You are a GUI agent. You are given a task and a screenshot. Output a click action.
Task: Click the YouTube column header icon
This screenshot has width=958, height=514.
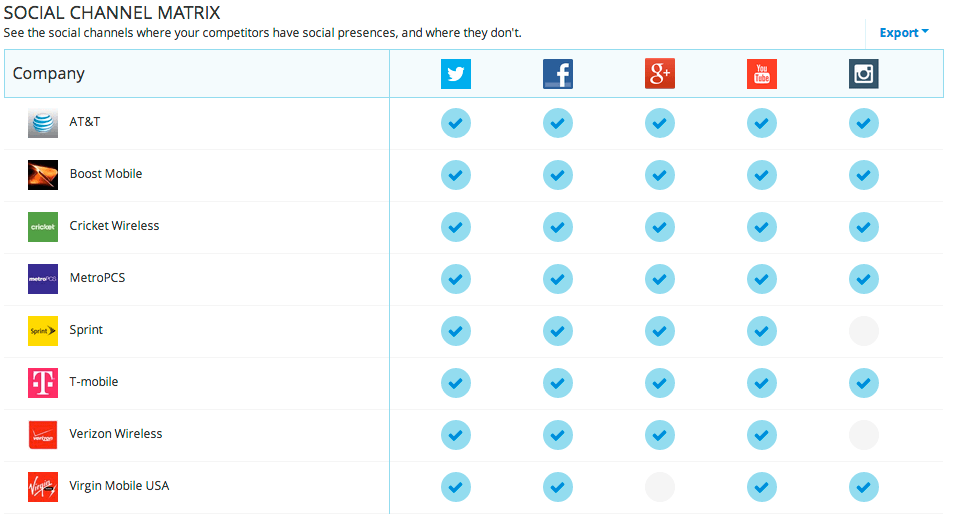coord(762,74)
